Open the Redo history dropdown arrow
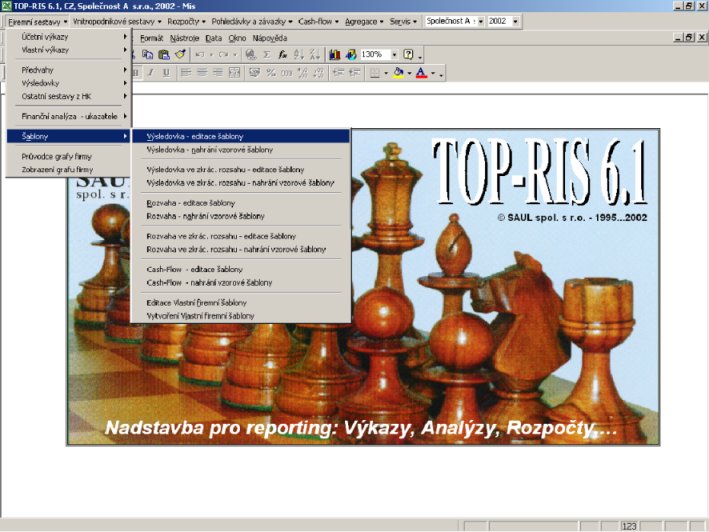 click(234, 55)
